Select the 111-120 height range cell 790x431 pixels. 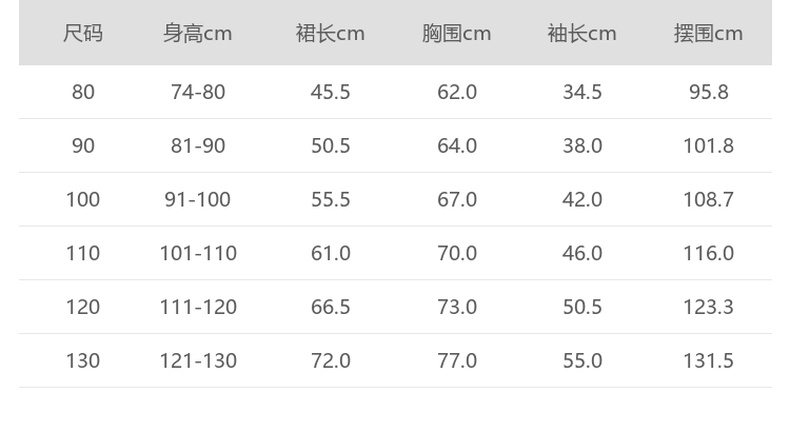(198, 307)
